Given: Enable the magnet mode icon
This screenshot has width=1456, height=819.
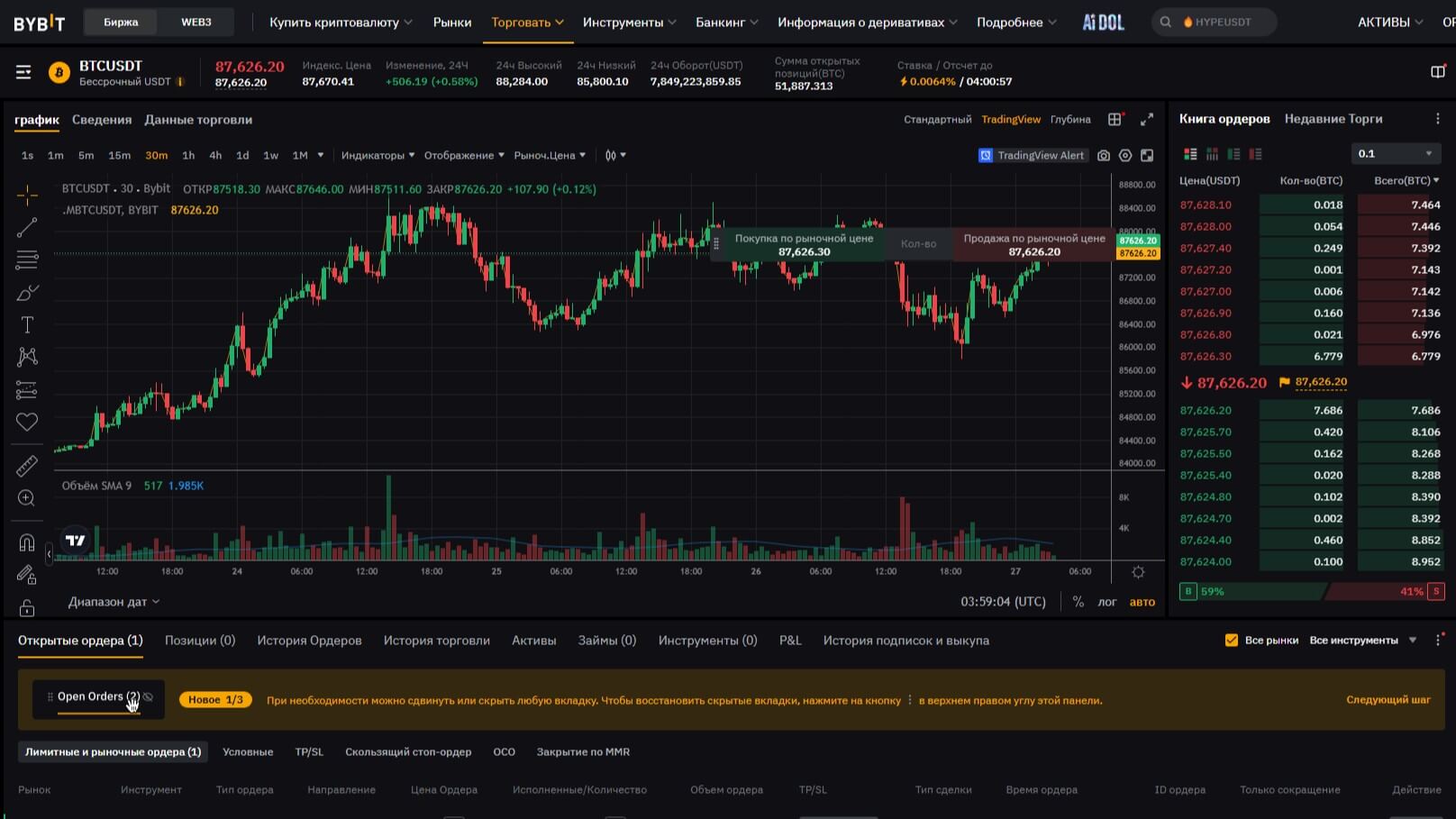Looking at the screenshot, I should point(27,542).
